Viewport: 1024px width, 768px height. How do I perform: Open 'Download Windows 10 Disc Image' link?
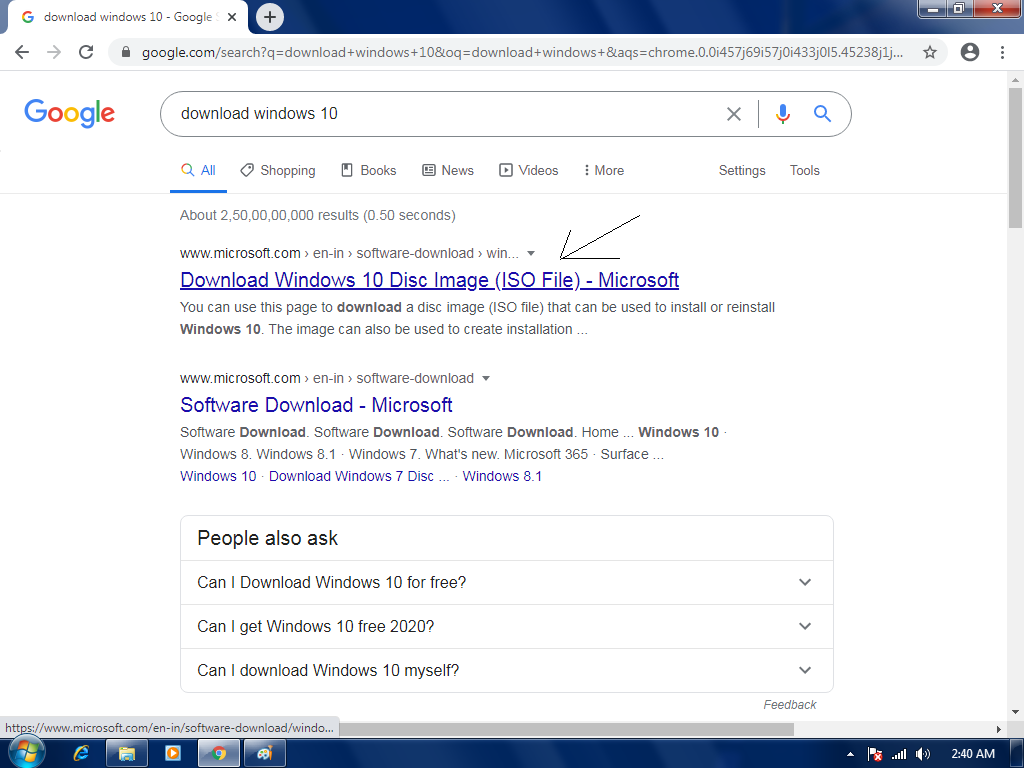[x=428, y=280]
